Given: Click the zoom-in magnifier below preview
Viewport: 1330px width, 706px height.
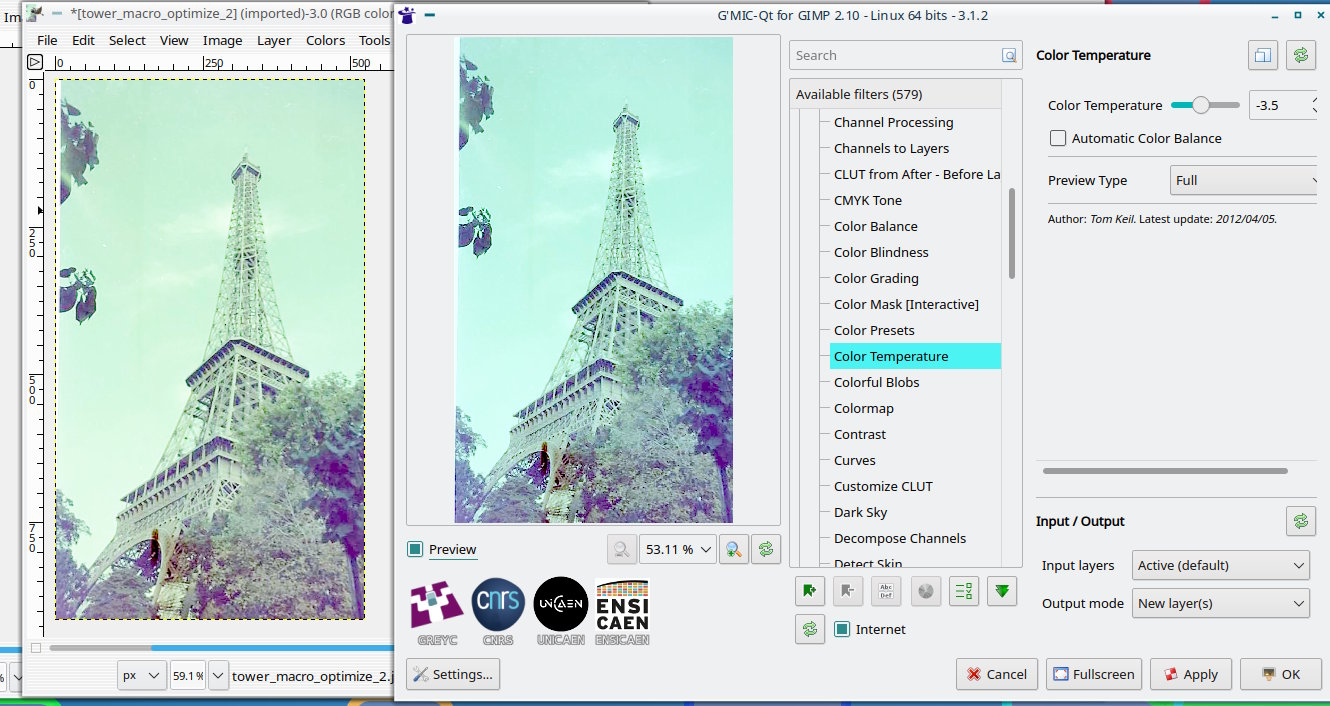Looking at the screenshot, I should click(x=733, y=549).
